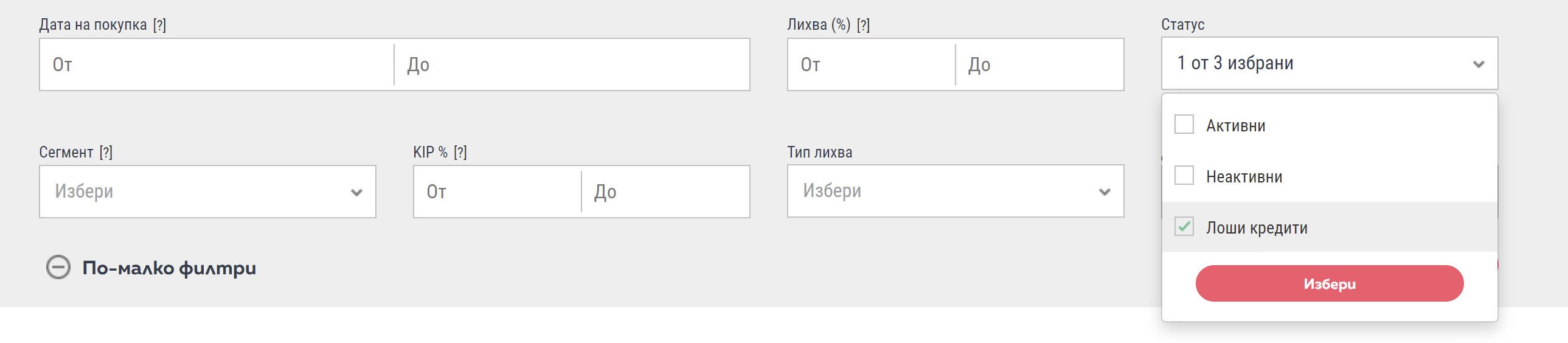Click the Дата на покупка От field

[x=216, y=65]
